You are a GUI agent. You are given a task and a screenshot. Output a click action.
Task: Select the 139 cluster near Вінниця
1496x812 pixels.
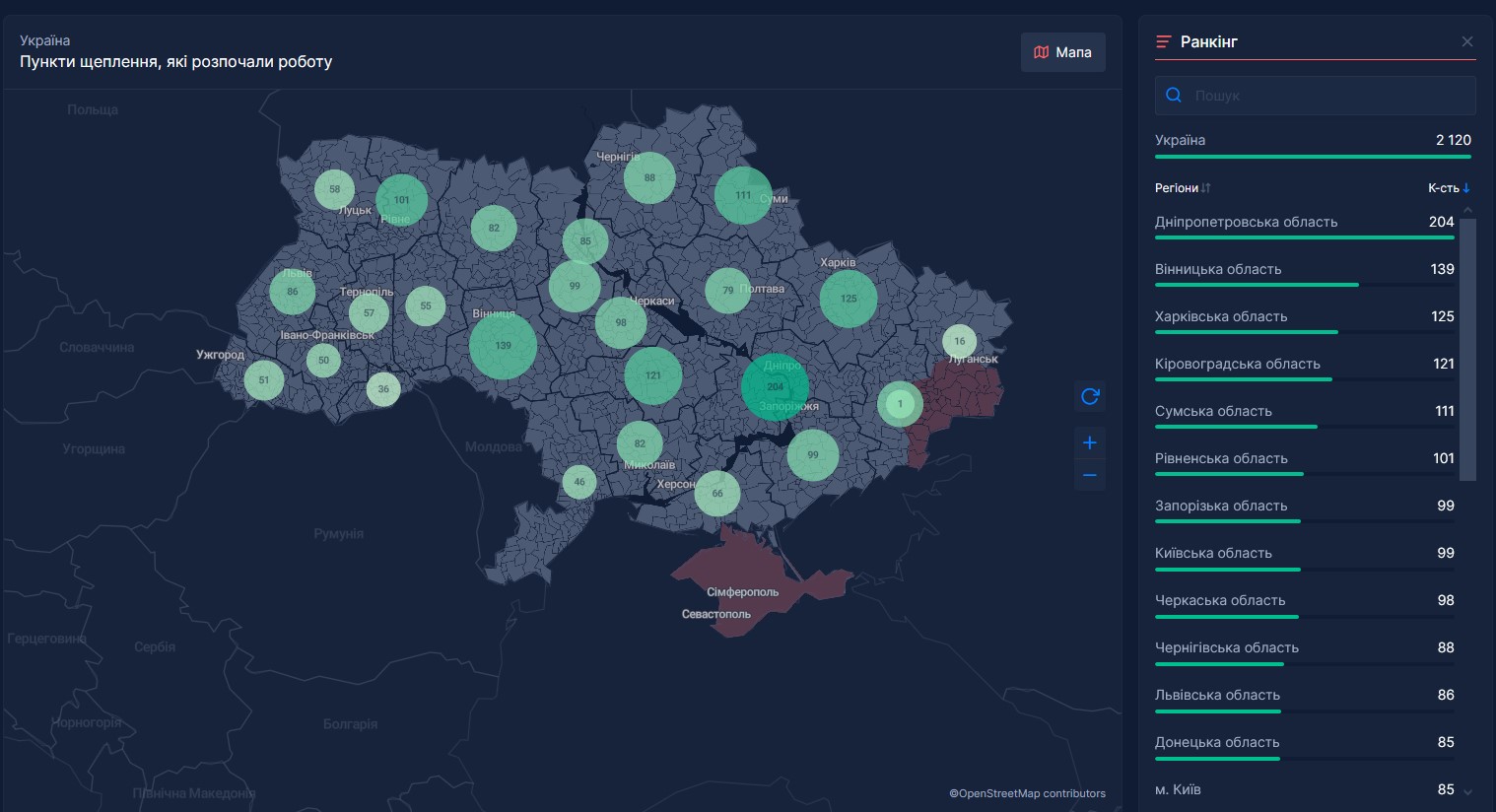click(x=503, y=346)
